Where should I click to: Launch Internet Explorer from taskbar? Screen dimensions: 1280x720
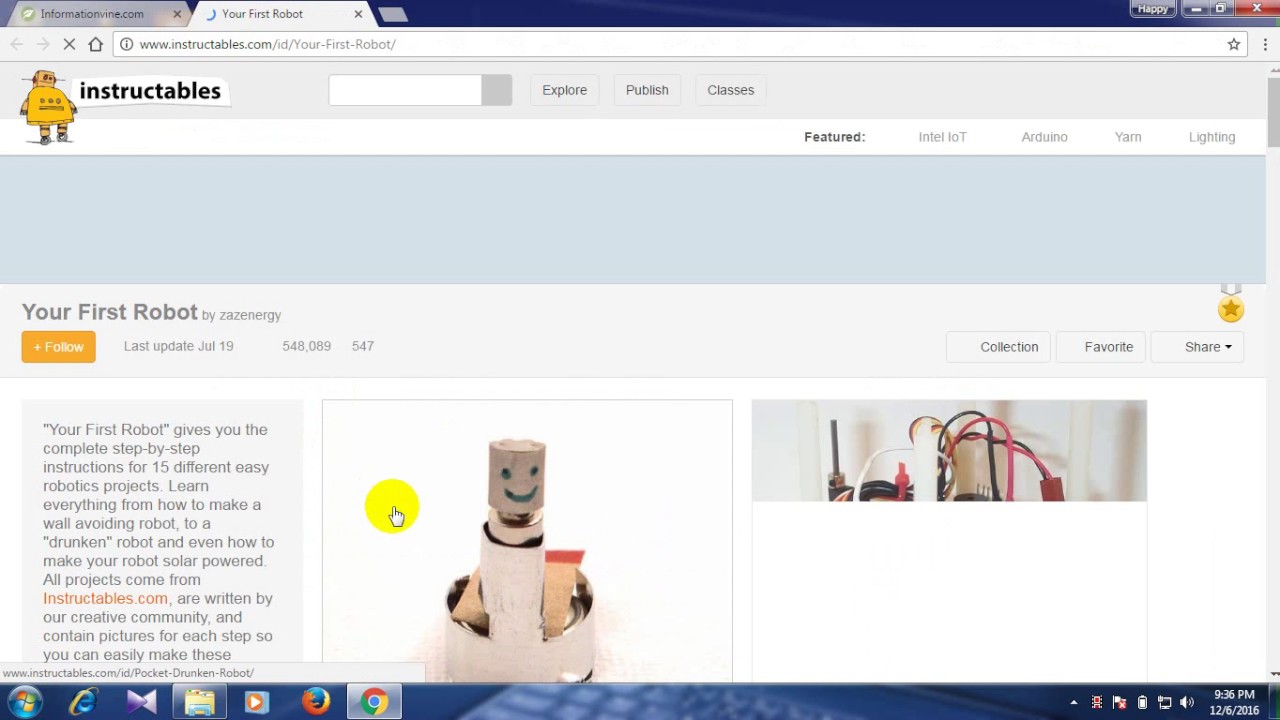point(83,702)
